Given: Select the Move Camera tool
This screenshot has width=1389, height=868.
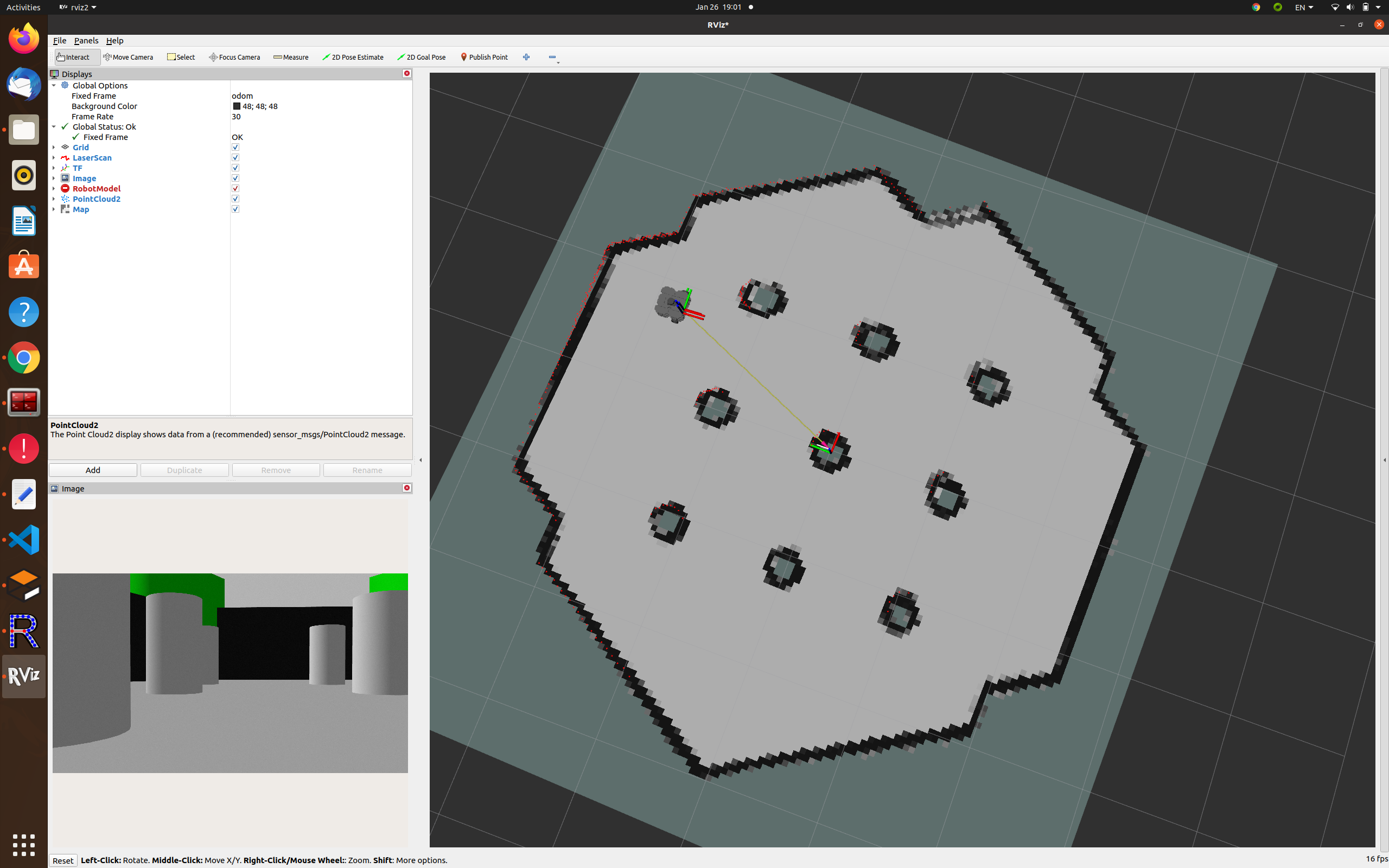Looking at the screenshot, I should point(128,57).
